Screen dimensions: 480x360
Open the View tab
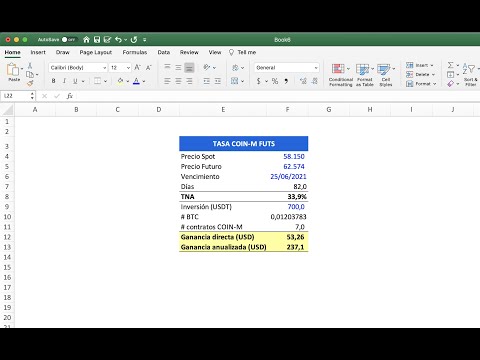215,52
